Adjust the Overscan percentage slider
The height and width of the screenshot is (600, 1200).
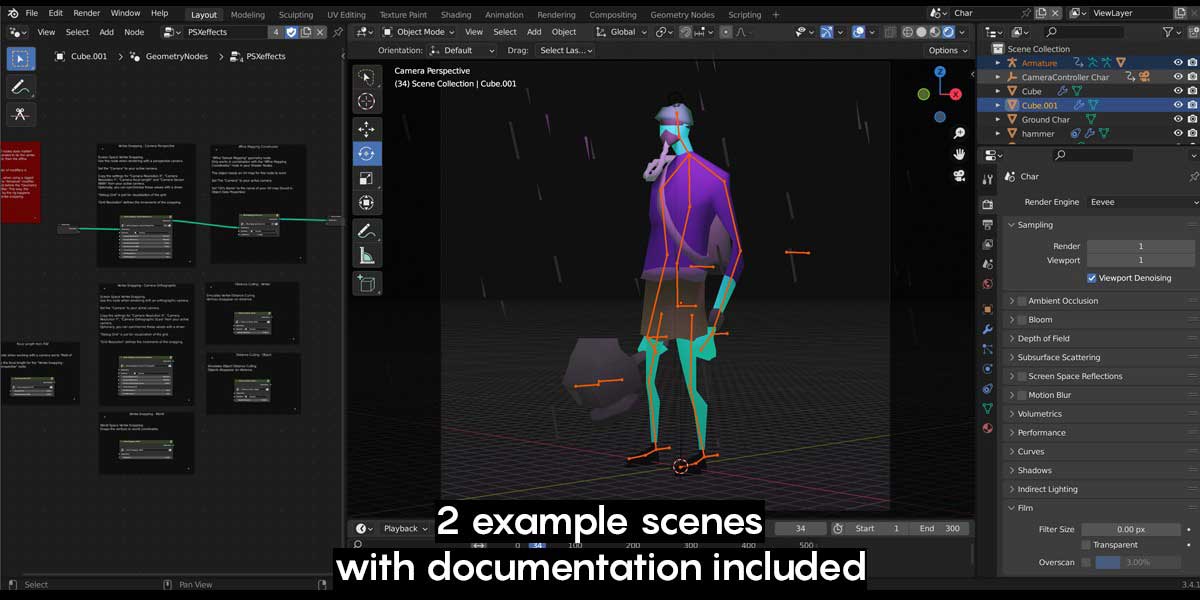click(x=1140, y=562)
